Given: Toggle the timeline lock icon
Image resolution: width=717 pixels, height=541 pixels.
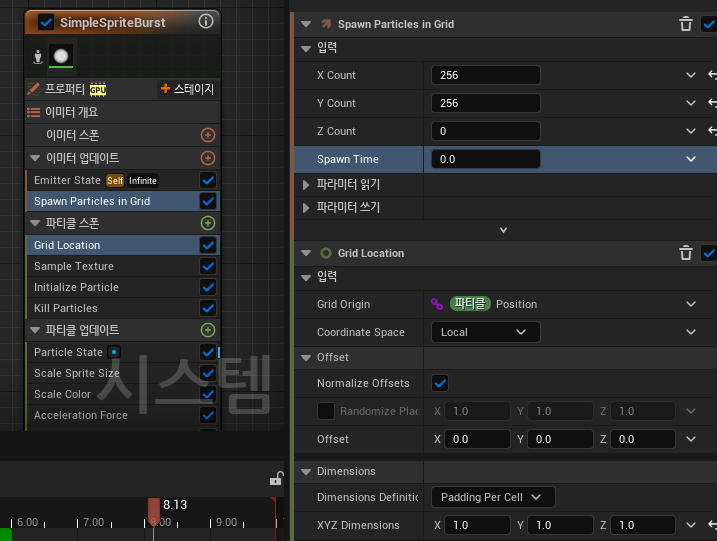Looking at the screenshot, I should click(x=276, y=478).
